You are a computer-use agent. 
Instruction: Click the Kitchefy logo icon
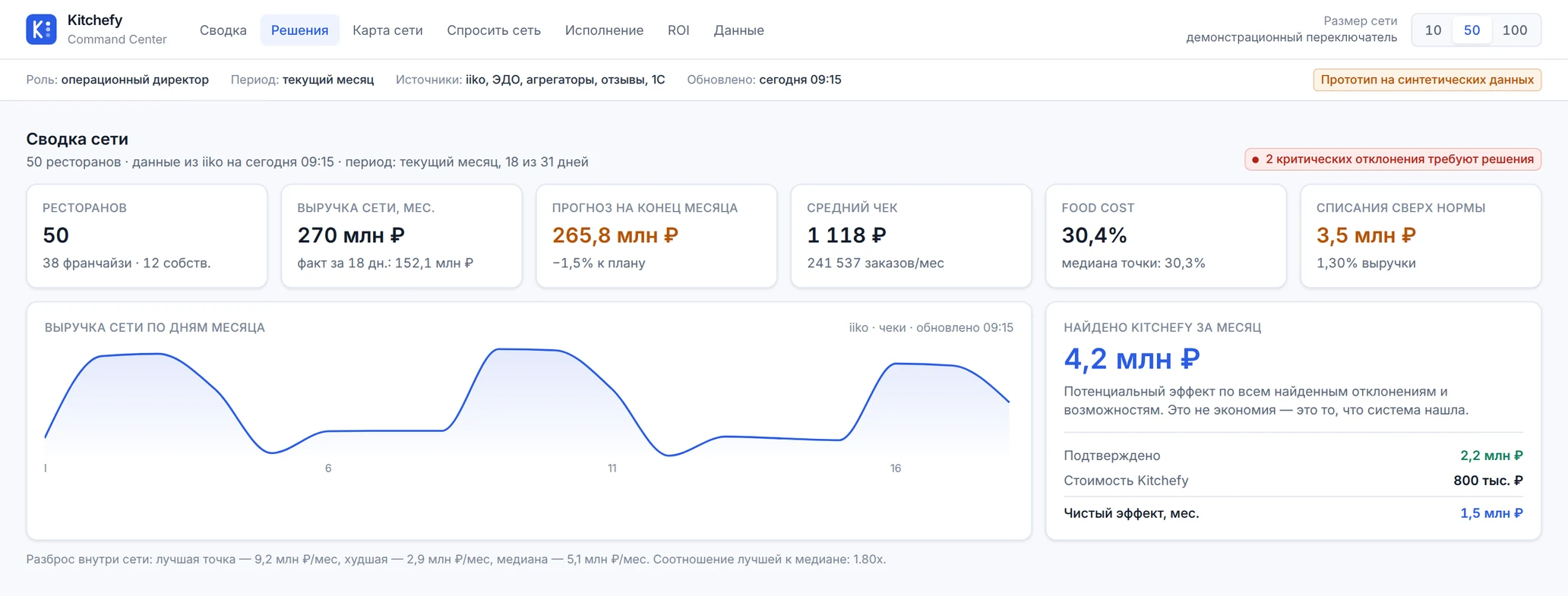(41, 30)
